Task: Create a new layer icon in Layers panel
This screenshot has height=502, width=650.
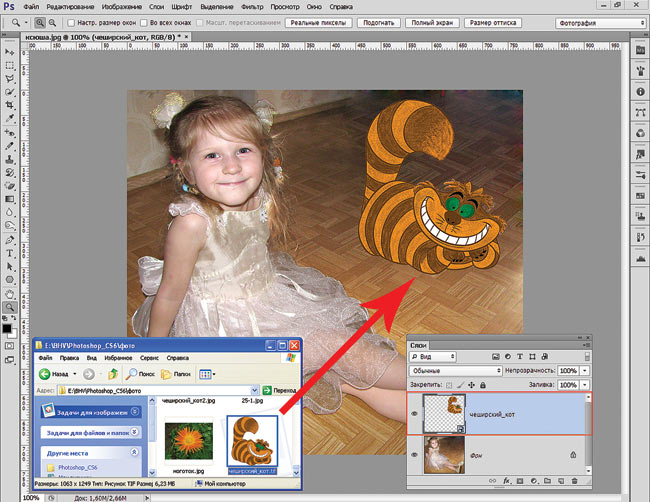Action: point(561,481)
